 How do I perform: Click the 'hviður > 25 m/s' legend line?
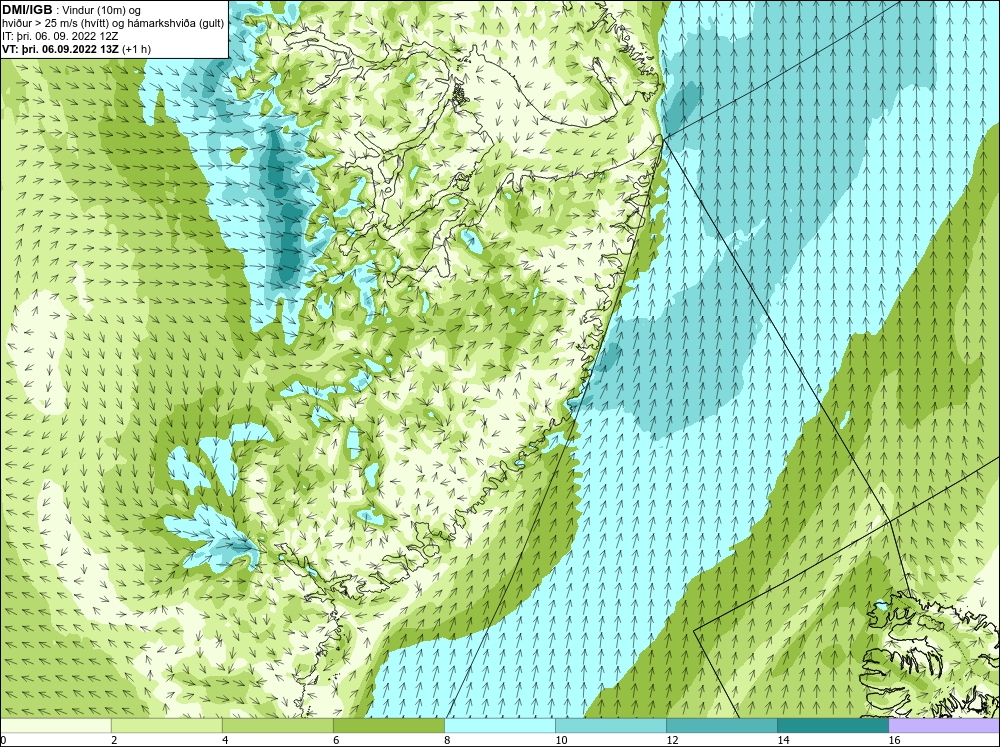(113, 23)
